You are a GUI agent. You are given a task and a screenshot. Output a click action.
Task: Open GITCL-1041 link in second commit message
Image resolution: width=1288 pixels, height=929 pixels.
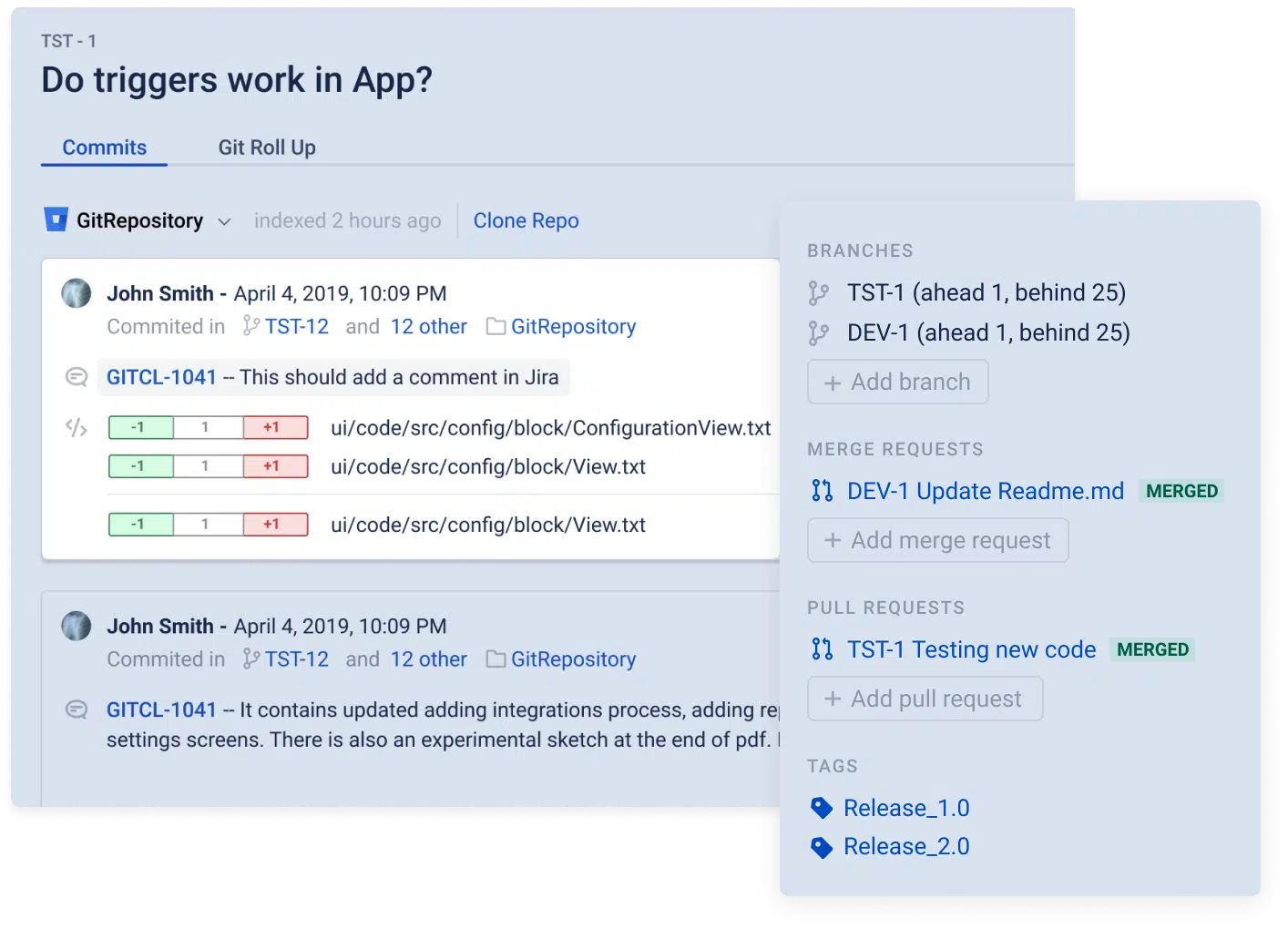point(161,710)
